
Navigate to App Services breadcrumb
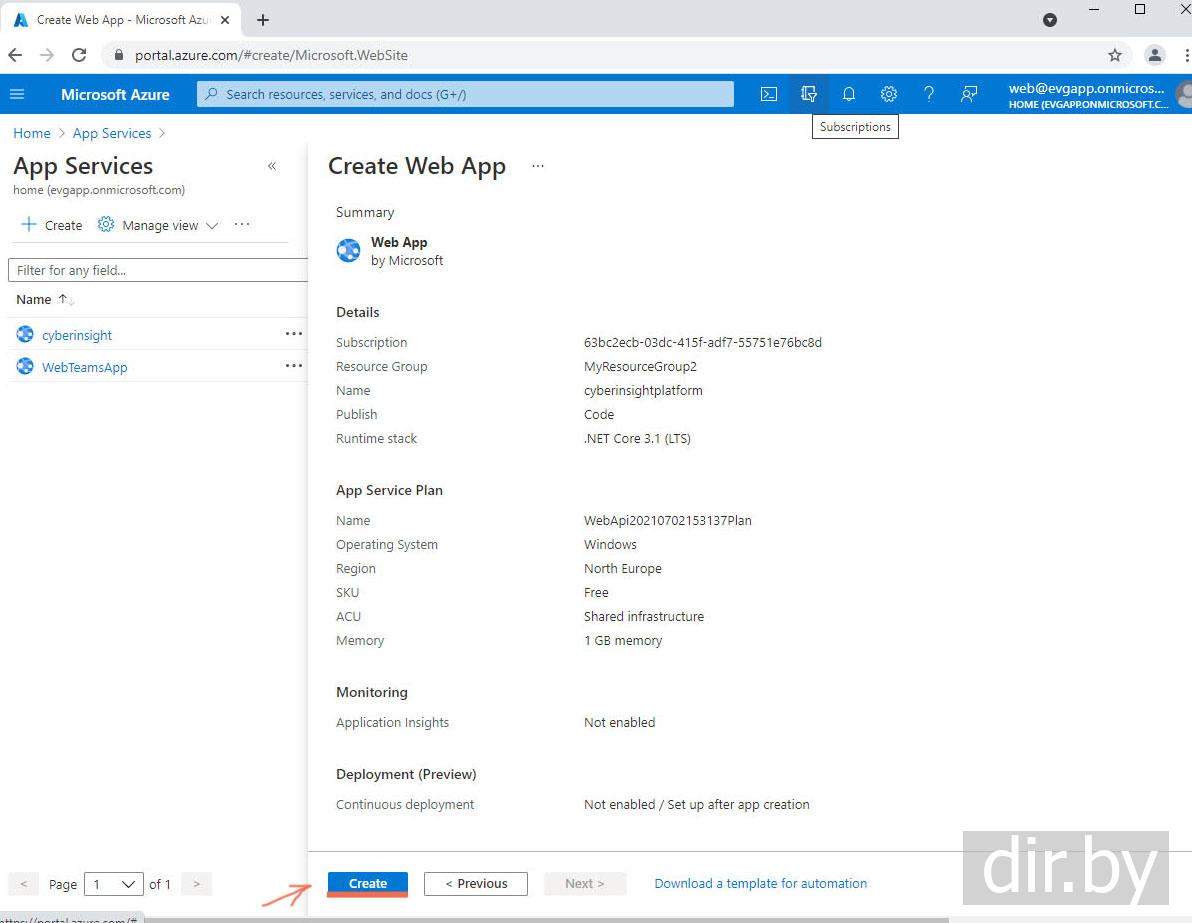point(112,133)
